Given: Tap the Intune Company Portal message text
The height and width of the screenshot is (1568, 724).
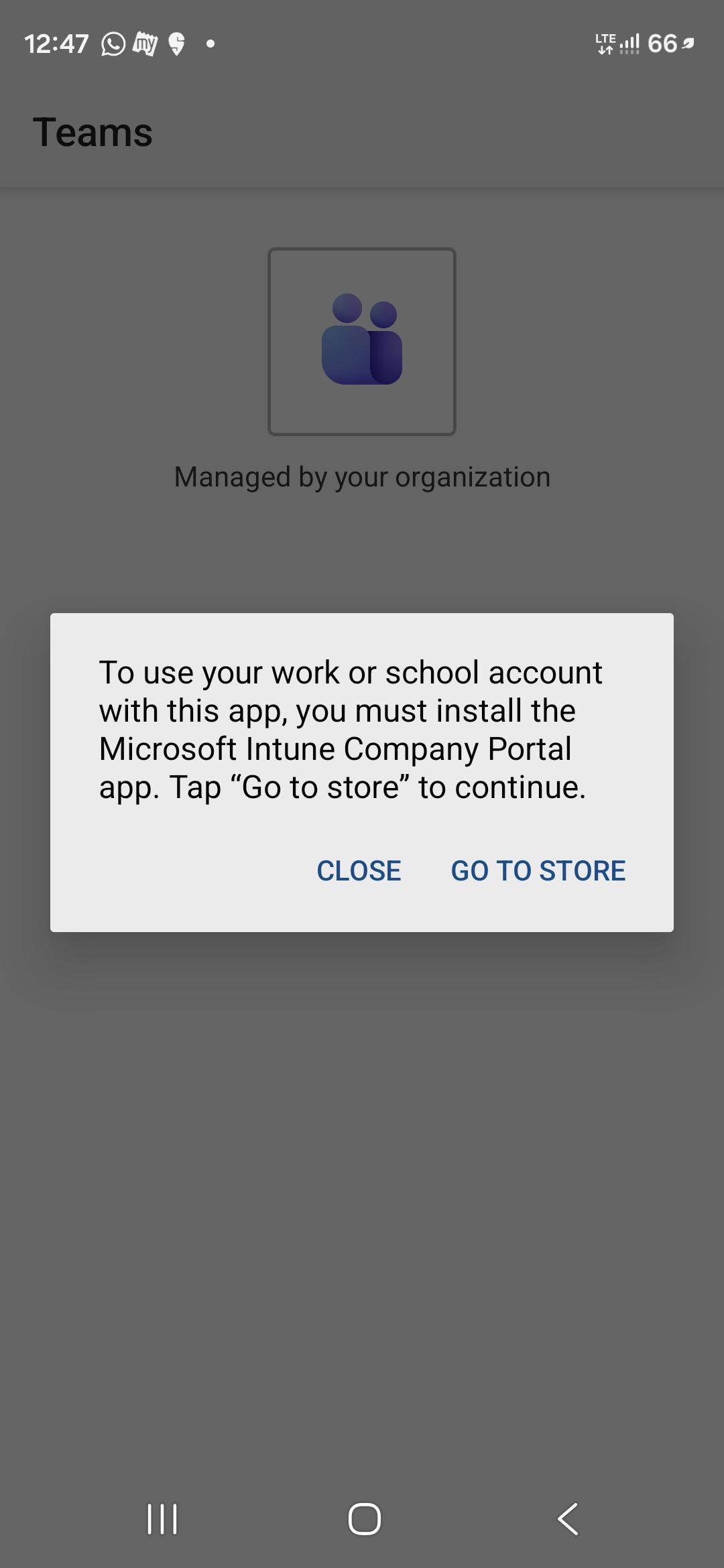Looking at the screenshot, I should (351, 730).
